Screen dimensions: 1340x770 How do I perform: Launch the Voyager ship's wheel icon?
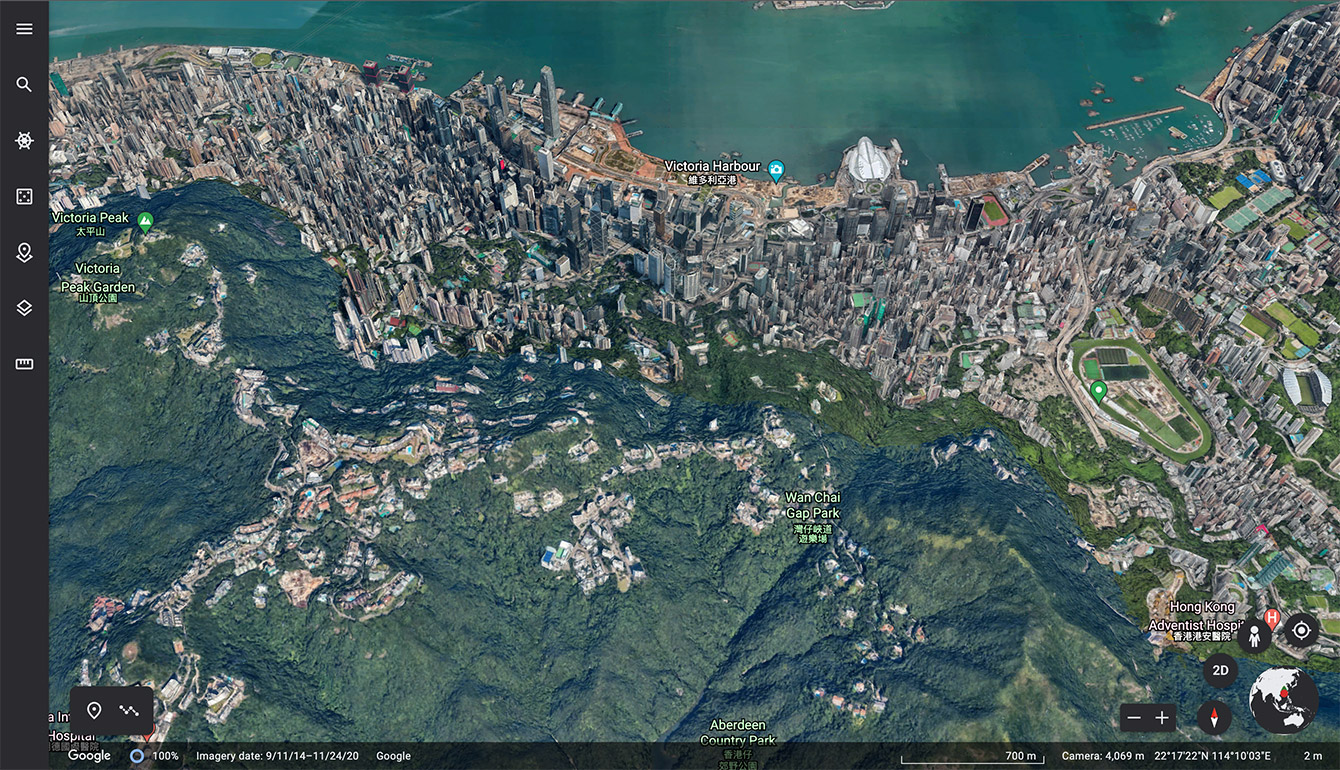click(24, 141)
